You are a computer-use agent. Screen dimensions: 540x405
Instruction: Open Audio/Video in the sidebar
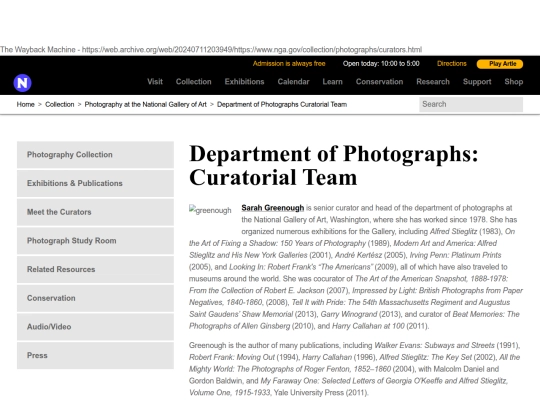tap(95, 326)
